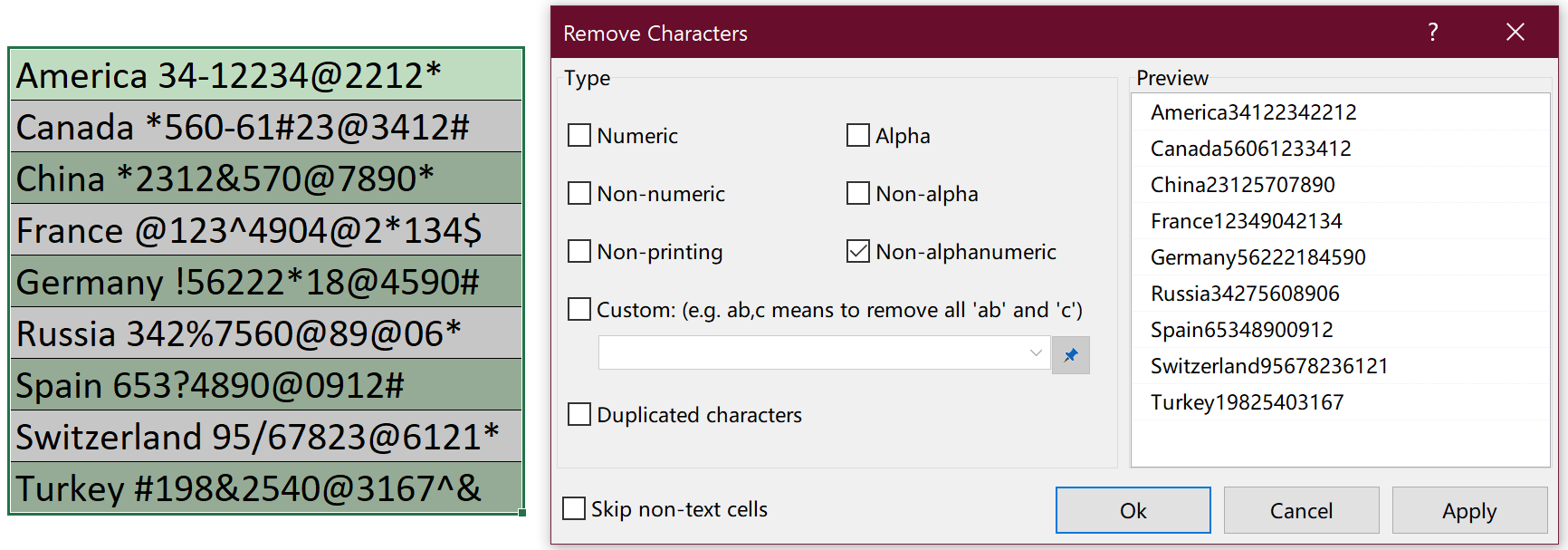Open the Help question mark icon
Viewport: 1568px width, 550px height.
coord(1433,33)
